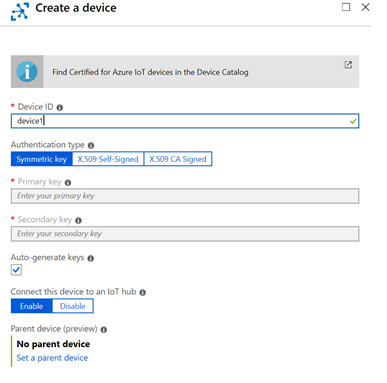Focus the Device ID input field

click(x=185, y=121)
